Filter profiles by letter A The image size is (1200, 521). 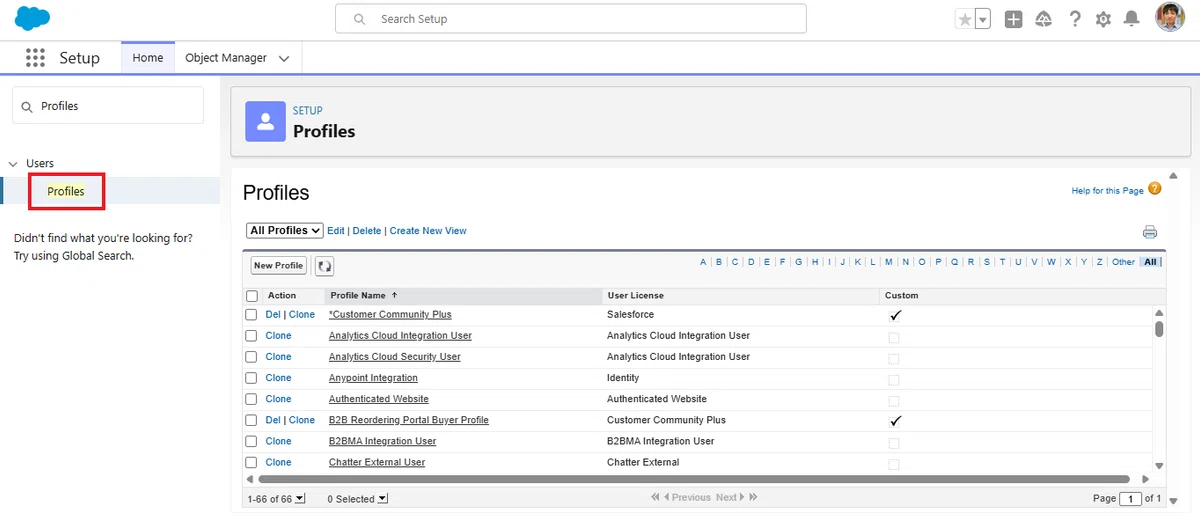click(x=703, y=262)
